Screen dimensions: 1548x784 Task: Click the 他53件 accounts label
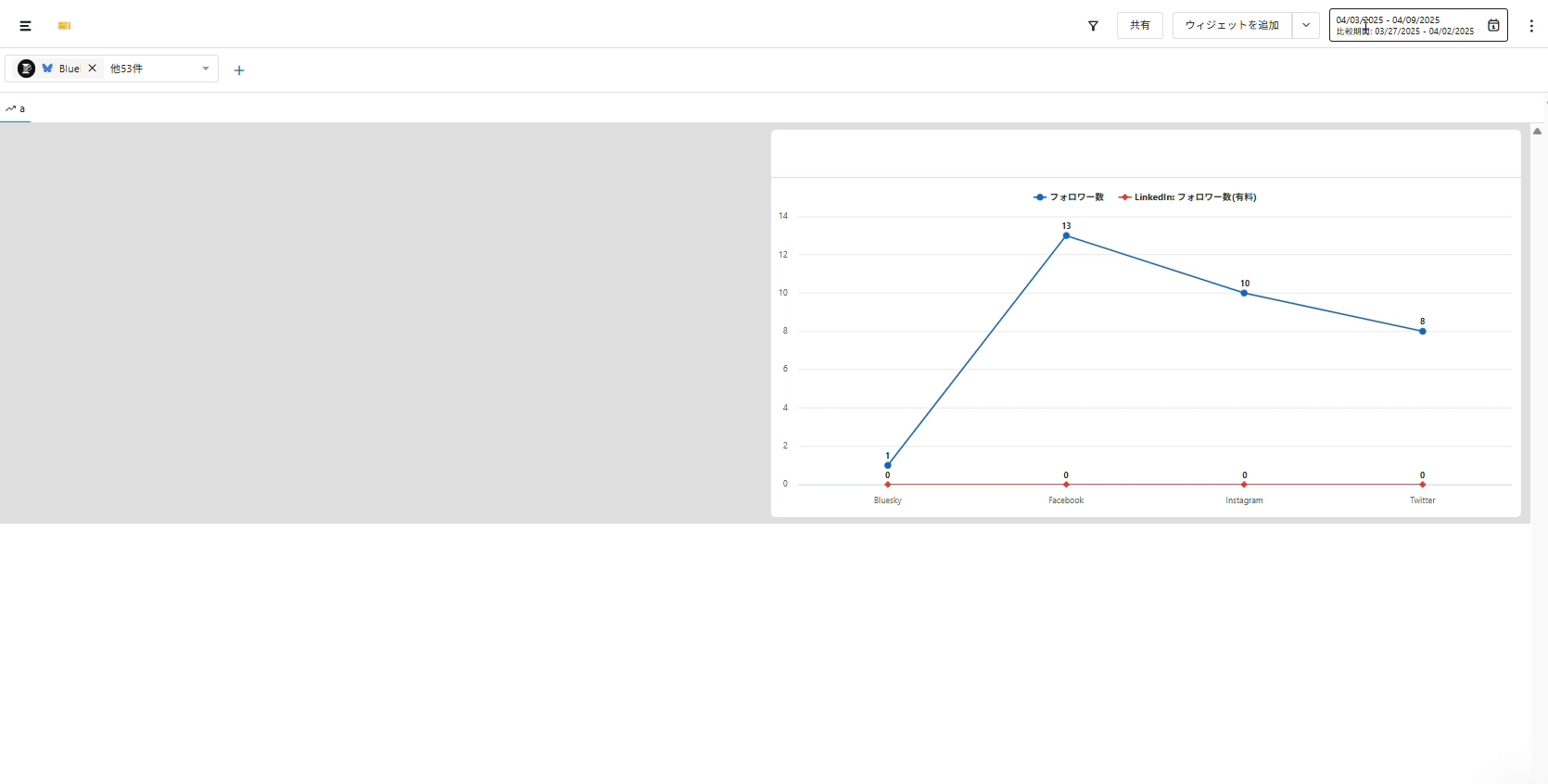click(127, 69)
